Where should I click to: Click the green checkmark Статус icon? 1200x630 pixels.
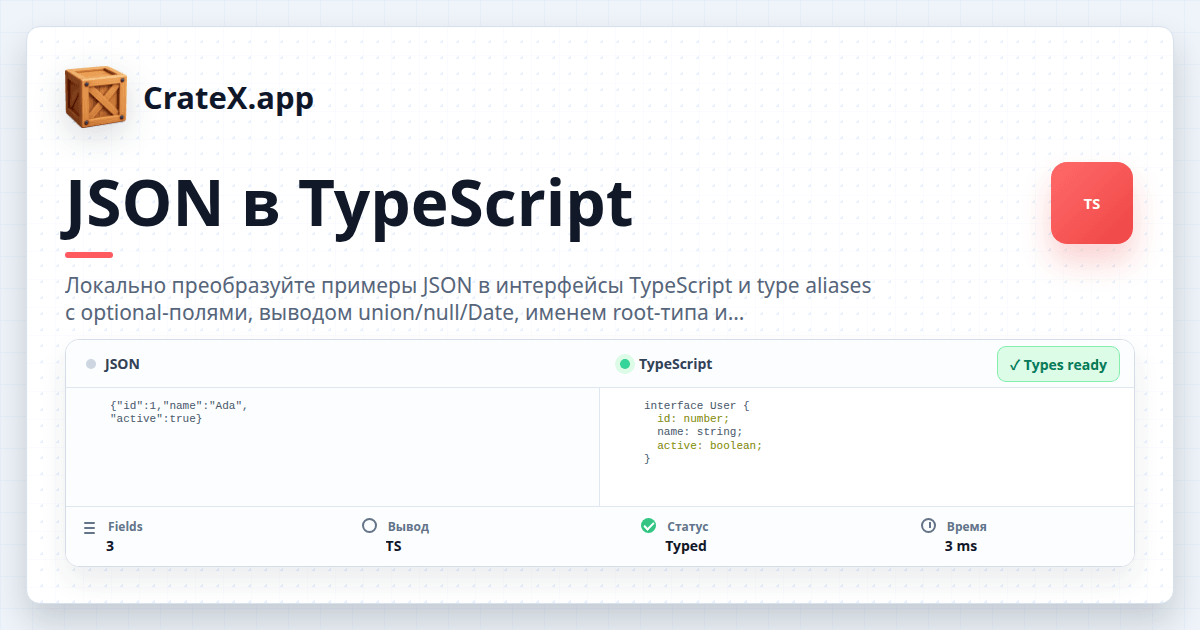pos(648,525)
